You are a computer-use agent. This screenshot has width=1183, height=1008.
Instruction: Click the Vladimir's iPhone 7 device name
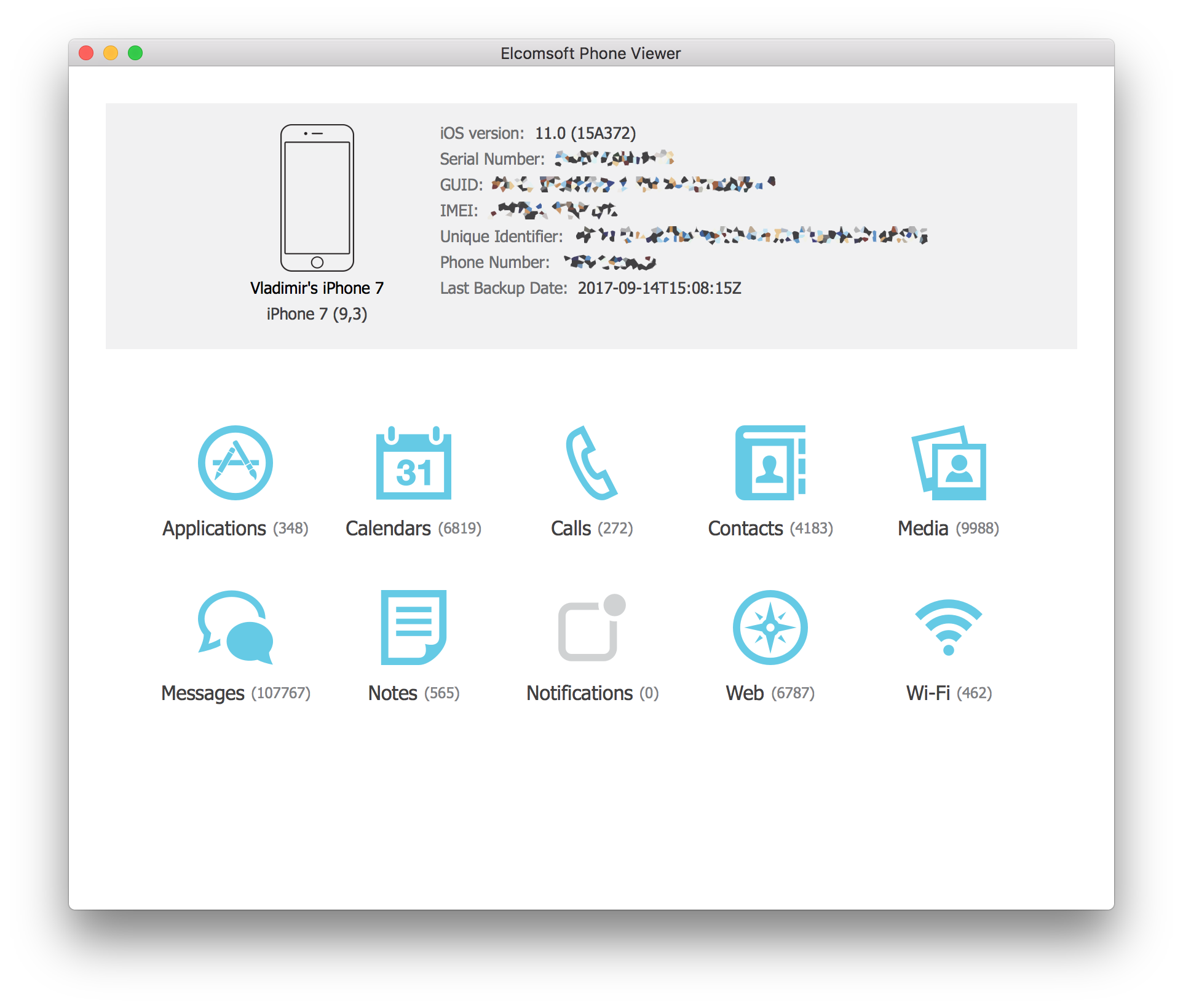click(317, 288)
